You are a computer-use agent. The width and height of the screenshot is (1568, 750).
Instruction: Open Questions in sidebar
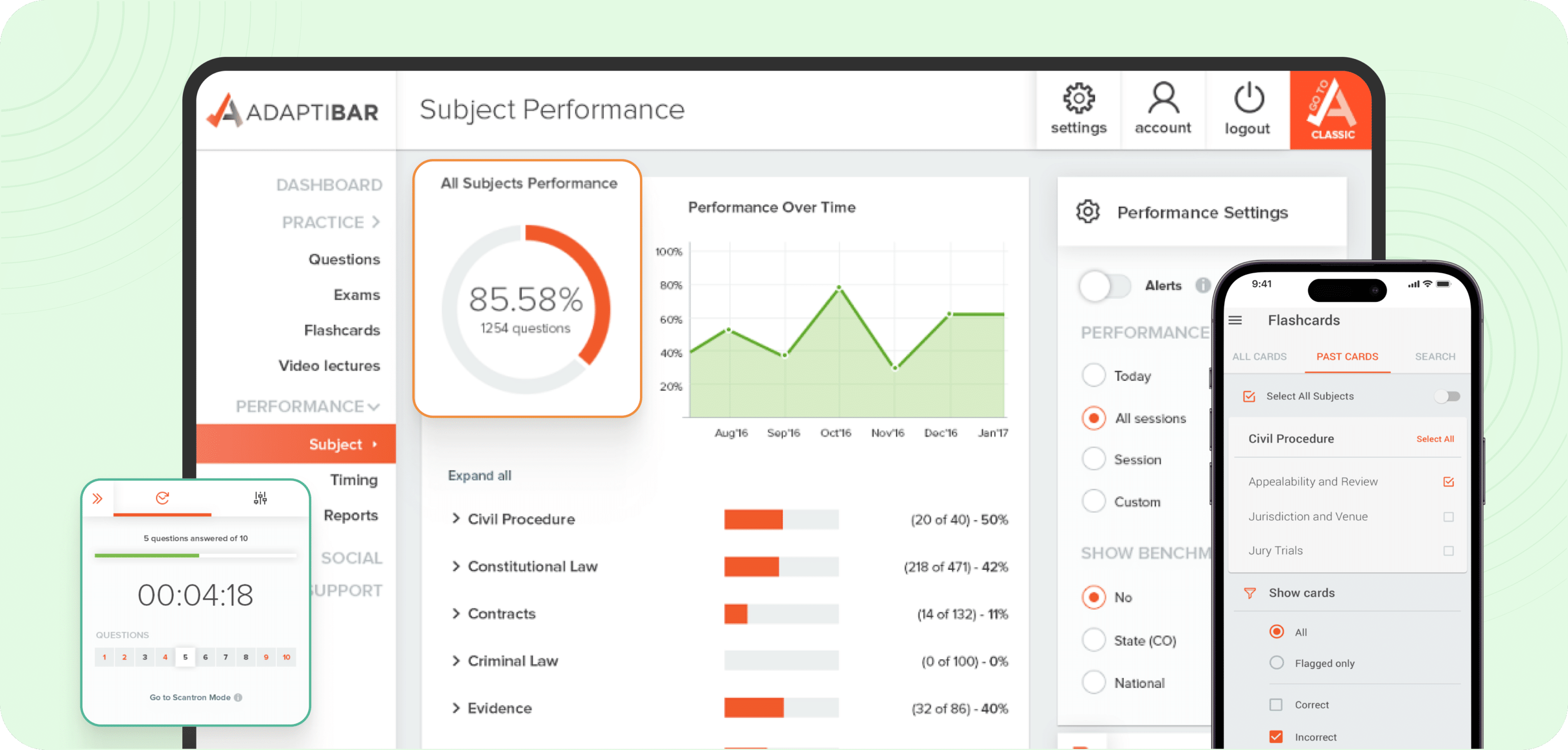pyautogui.click(x=344, y=259)
